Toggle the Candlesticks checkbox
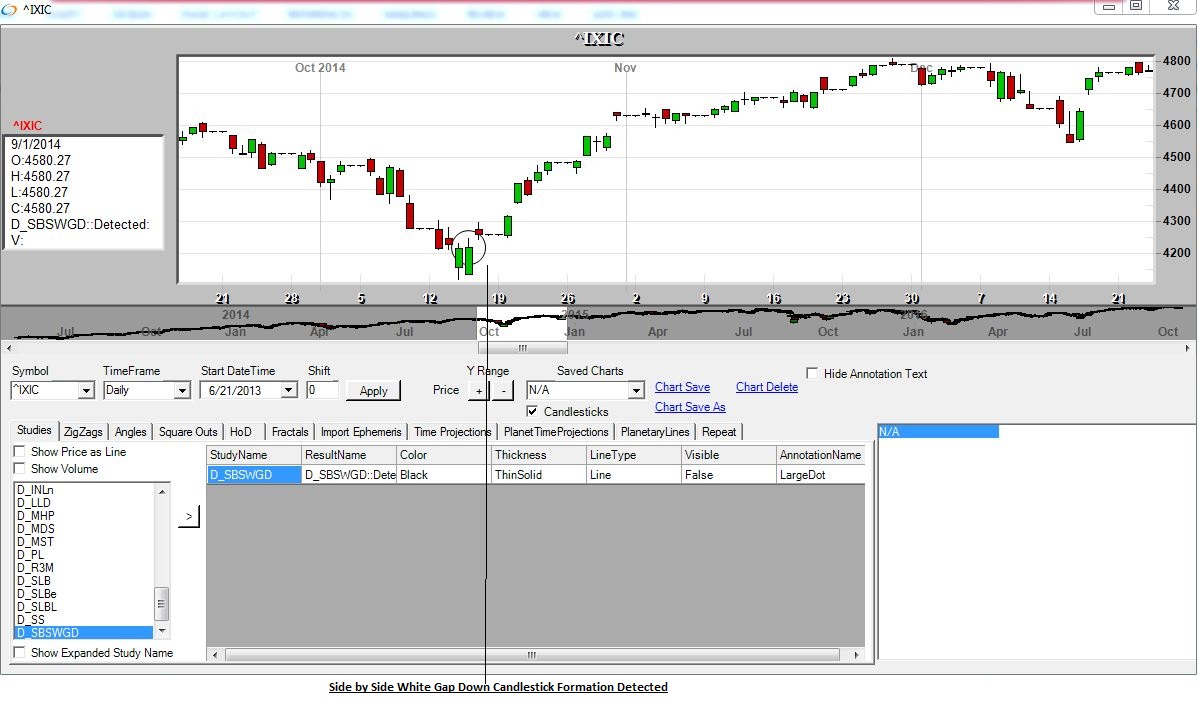Image resolution: width=1198 pixels, height=702 pixels. coord(533,411)
